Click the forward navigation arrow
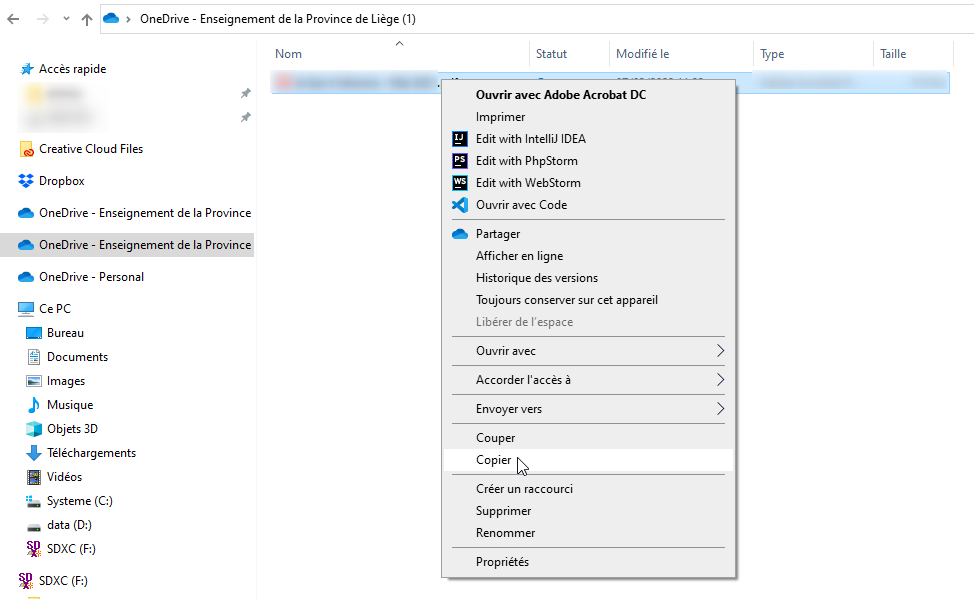Screen dimensions: 974x599 point(42,19)
